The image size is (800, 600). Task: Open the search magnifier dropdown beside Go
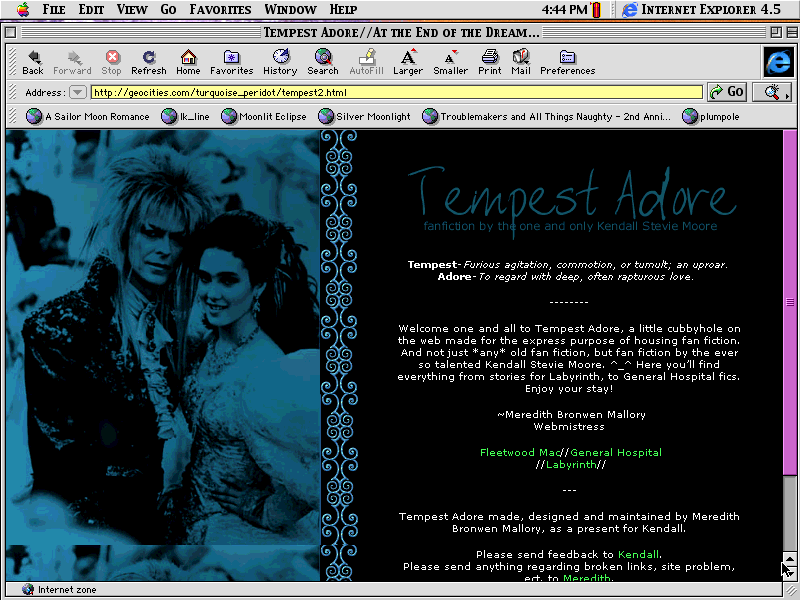pyautogui.click(x=772, y=92)
